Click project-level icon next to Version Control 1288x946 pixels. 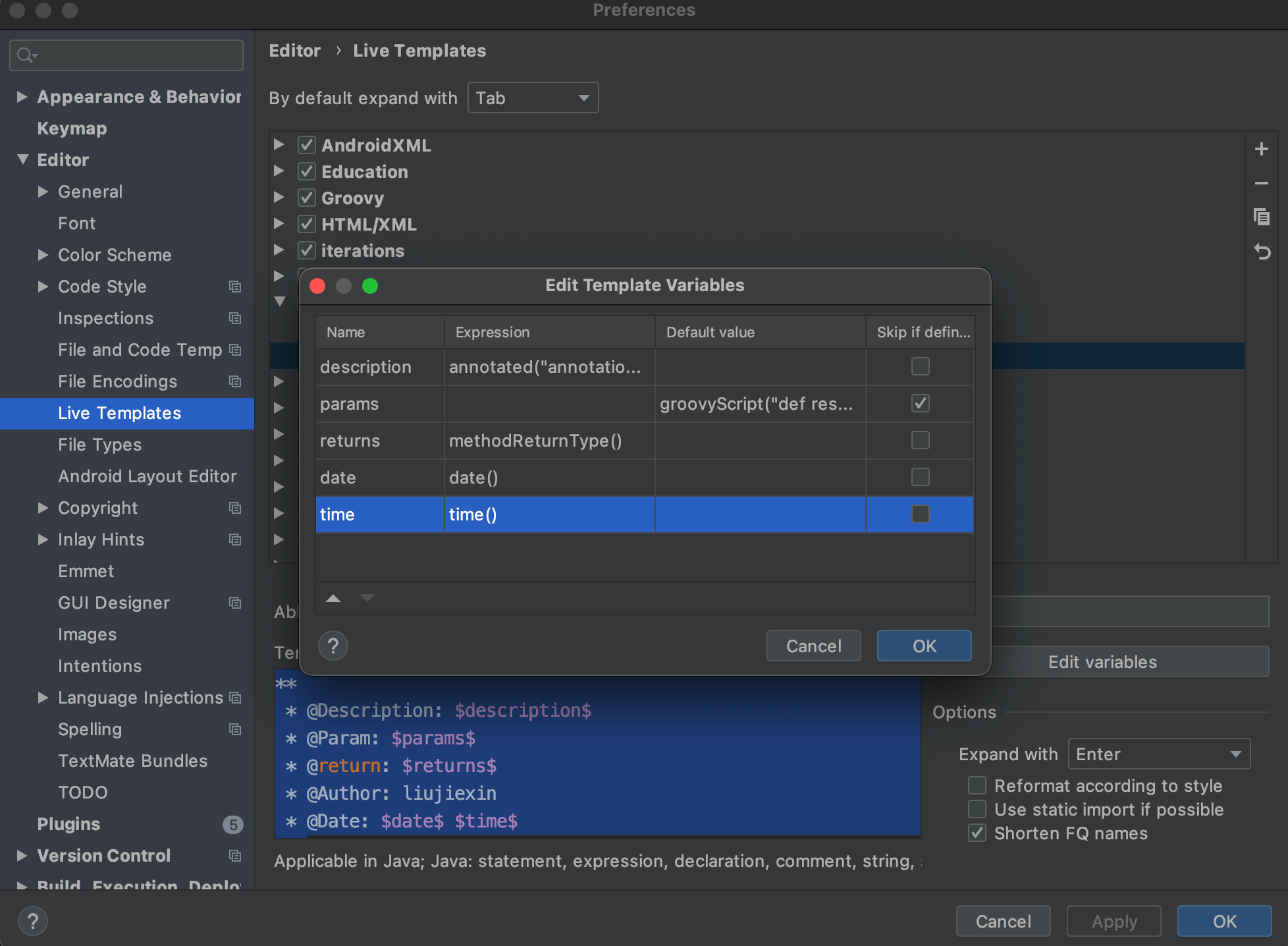(235, 856)
